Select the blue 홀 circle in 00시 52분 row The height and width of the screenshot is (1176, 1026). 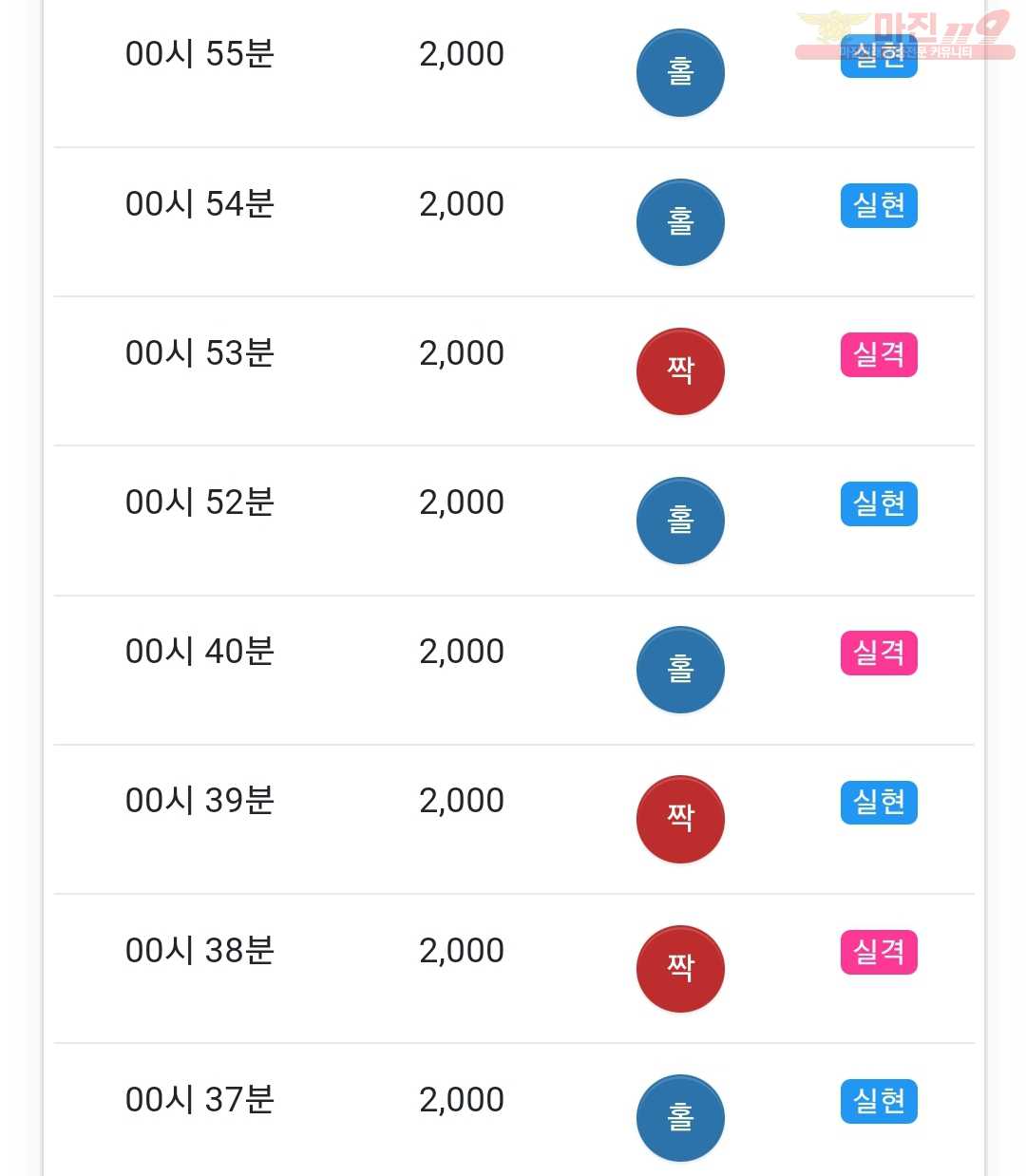click(x=680, y=521)
